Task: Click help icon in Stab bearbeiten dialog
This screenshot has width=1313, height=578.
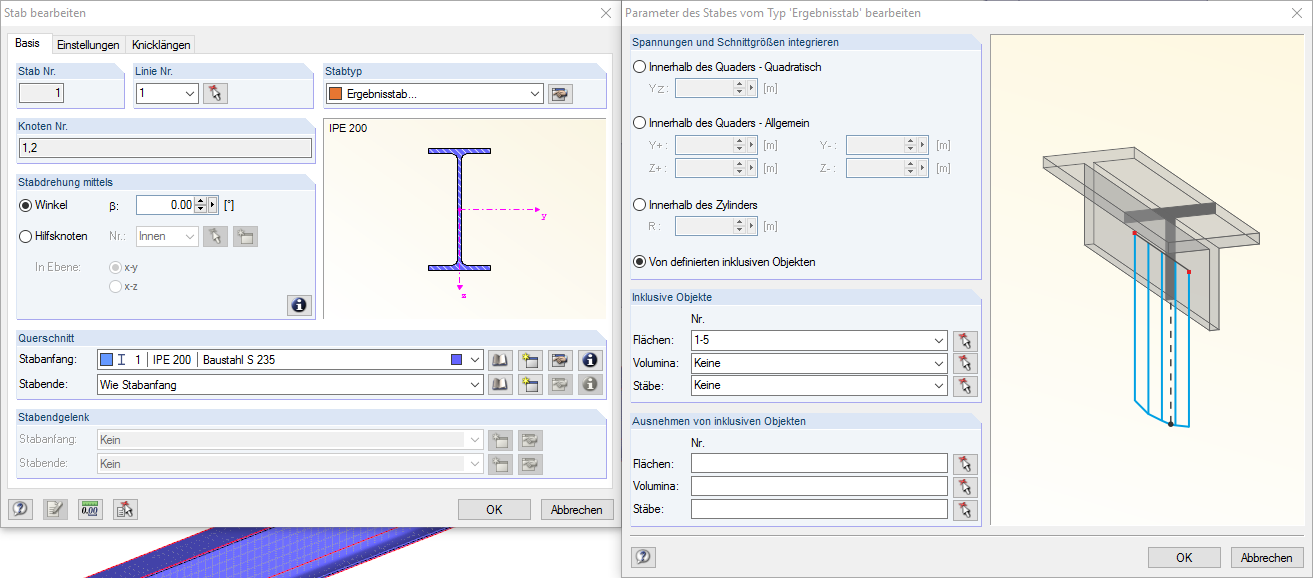Action: coord(20,509)
